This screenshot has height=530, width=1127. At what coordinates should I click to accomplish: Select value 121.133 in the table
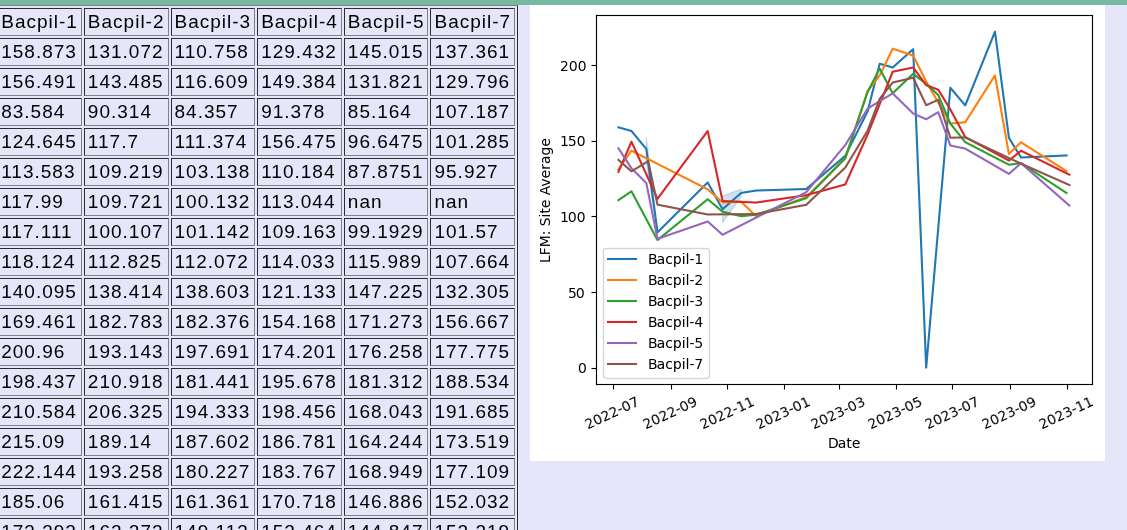tap(300, 292)
